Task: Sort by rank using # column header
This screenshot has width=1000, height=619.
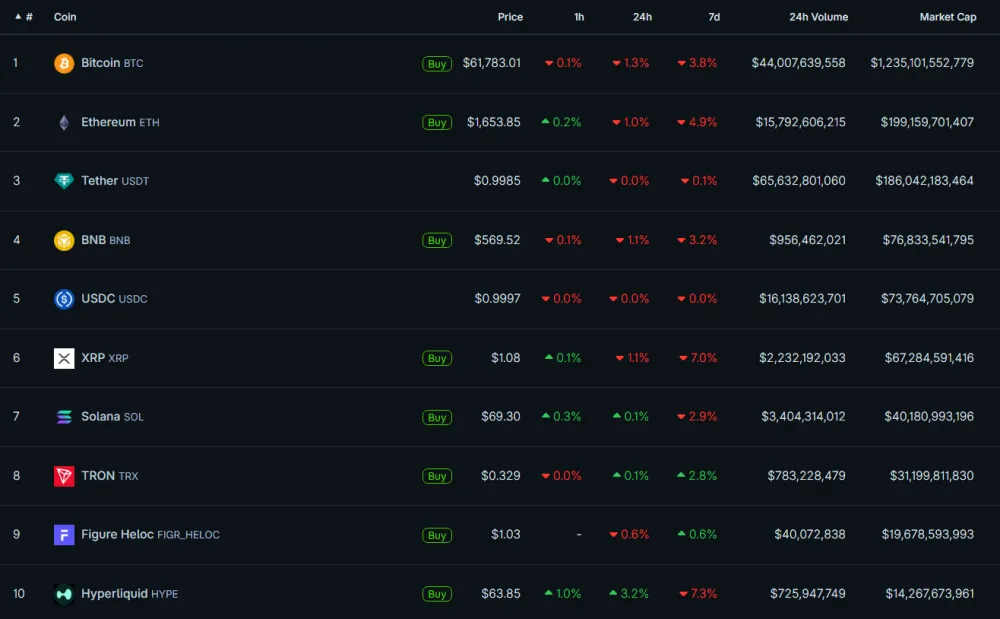Action: pyautogui.click(x=24, y=17)
